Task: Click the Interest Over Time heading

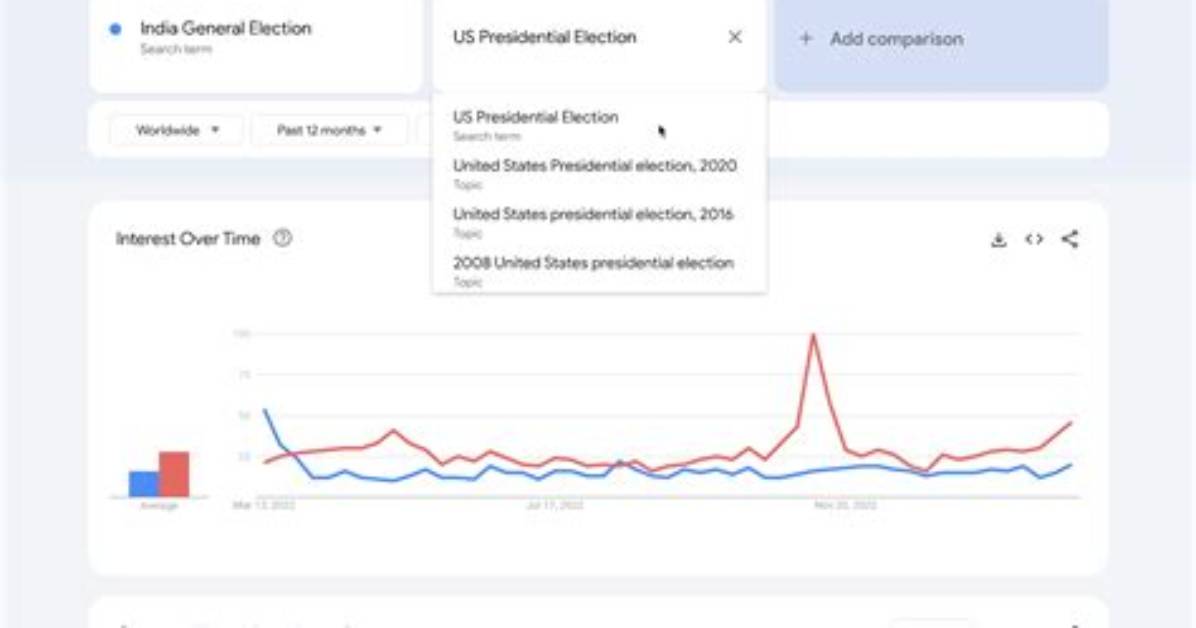Action: pos(188,239)
